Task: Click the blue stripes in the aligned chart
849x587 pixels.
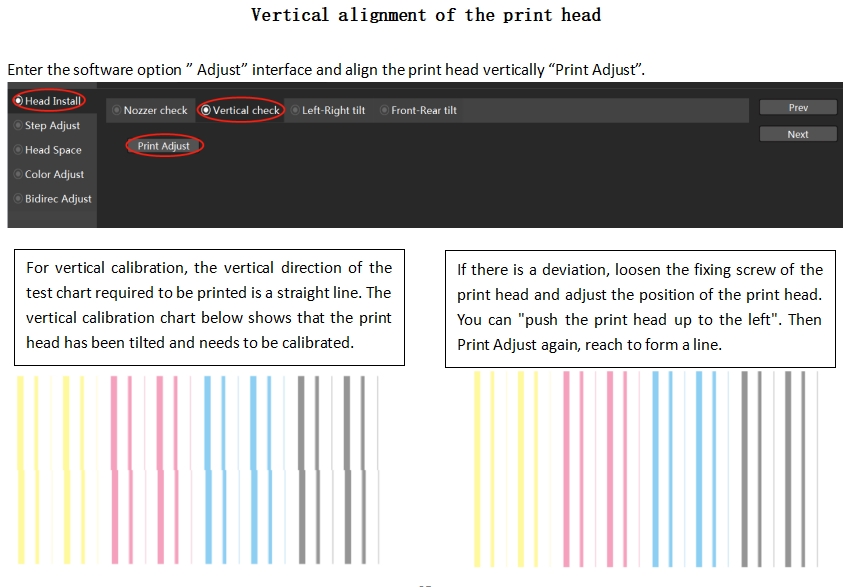Action: (x=685, y=468)
